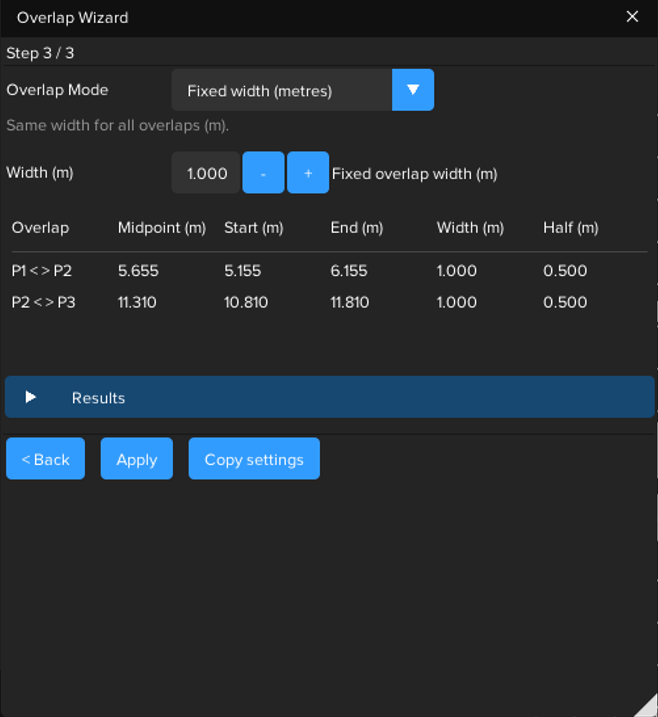
Task: Click the Width (m) value field
Action: tap(206, 173)
